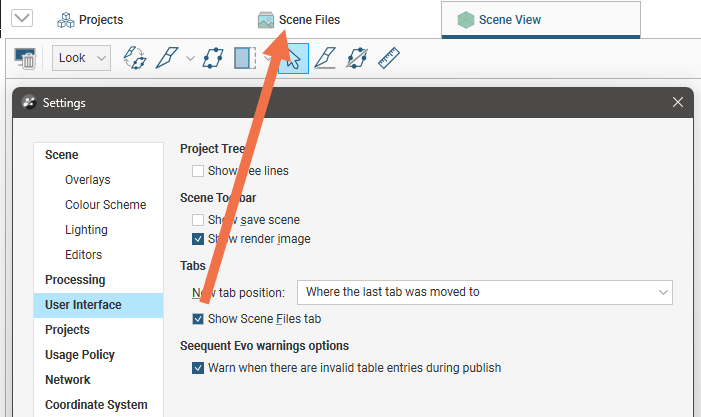Screen dimensions: 701x417
Task: Click the collapse chevron at top left
Action: pos(21,19)
